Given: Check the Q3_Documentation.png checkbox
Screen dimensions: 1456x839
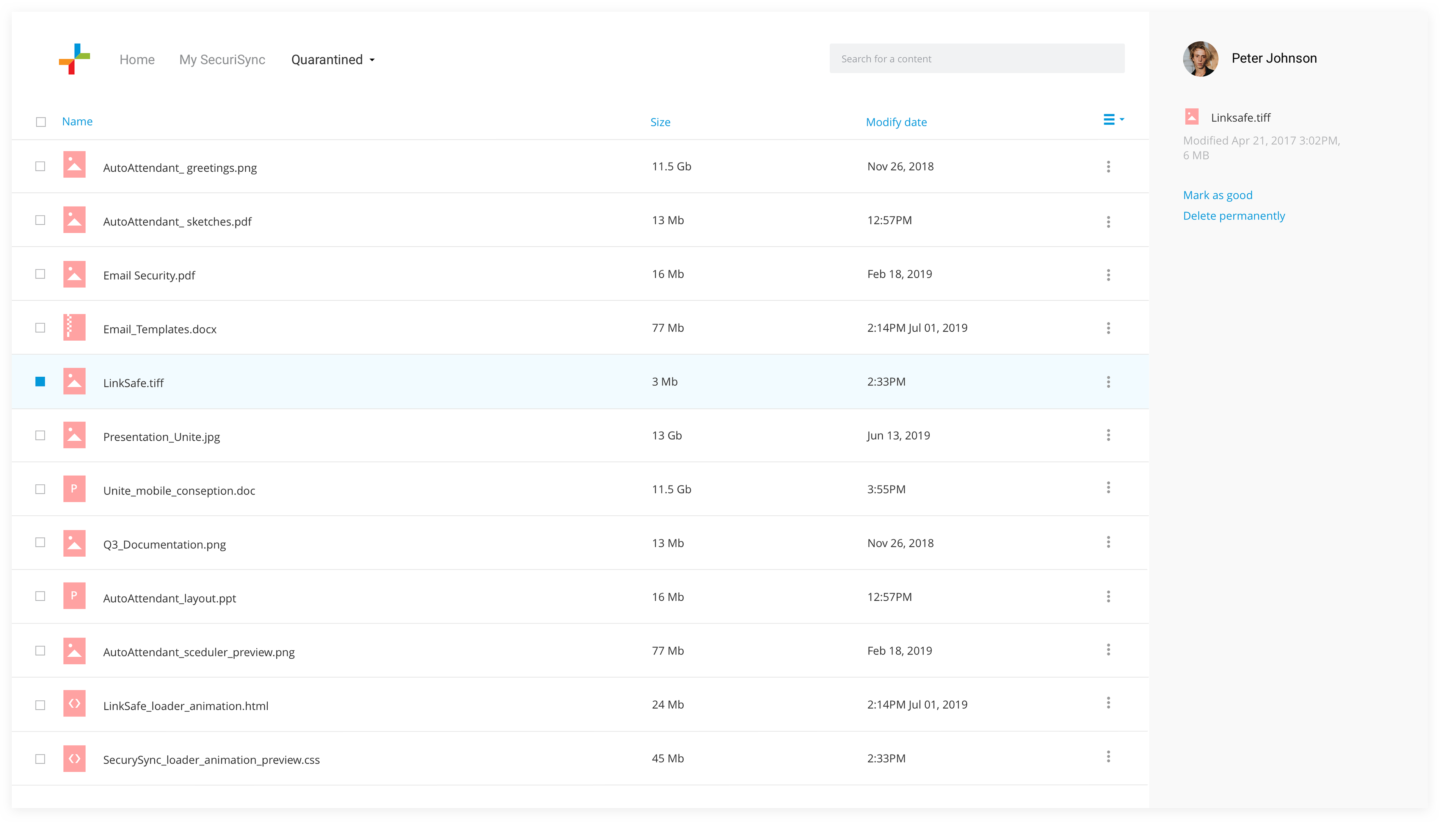Looking at the screenshot, I should click(40, 542).
